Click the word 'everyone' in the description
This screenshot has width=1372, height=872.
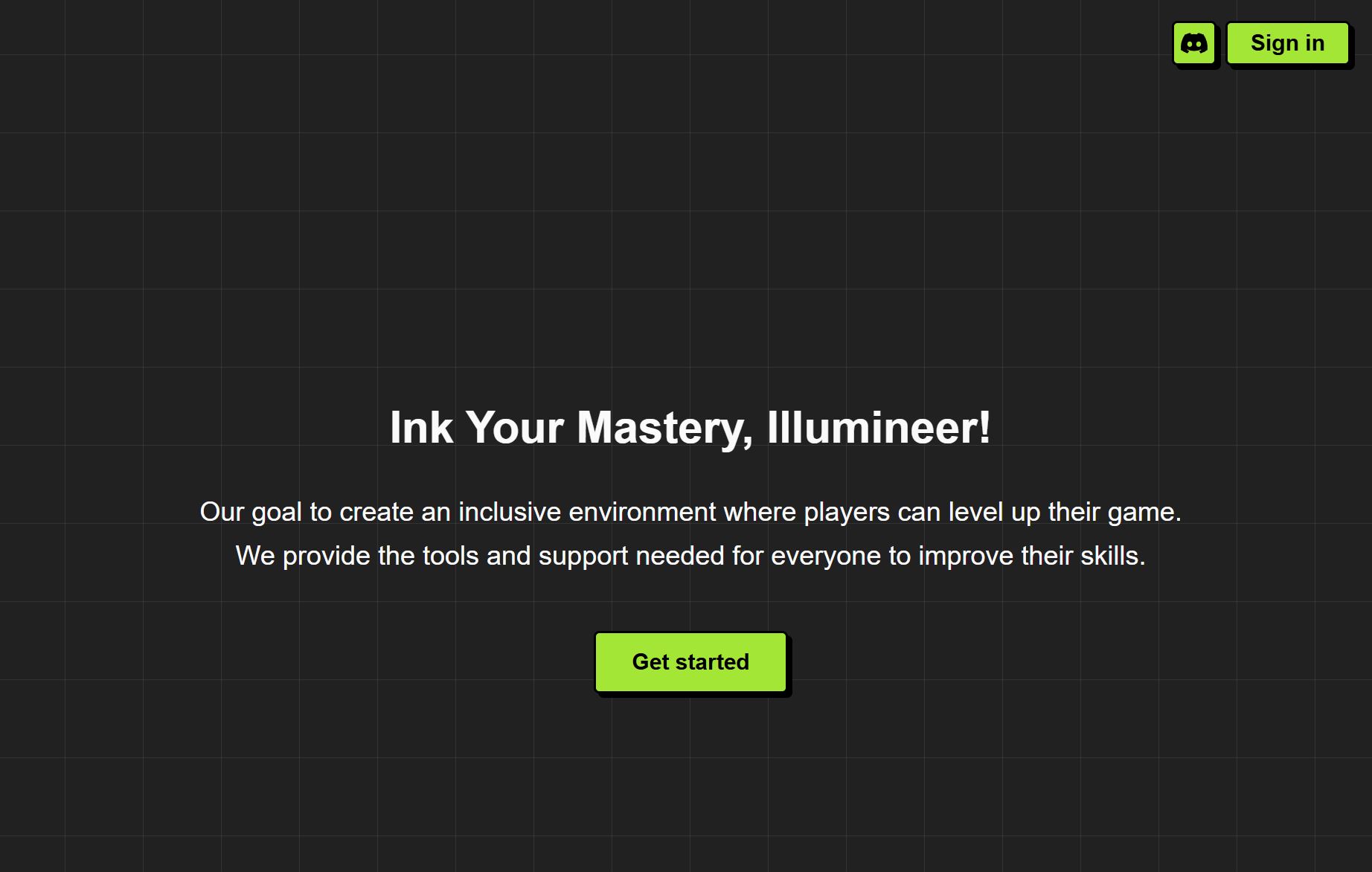(x=826, y=556)
